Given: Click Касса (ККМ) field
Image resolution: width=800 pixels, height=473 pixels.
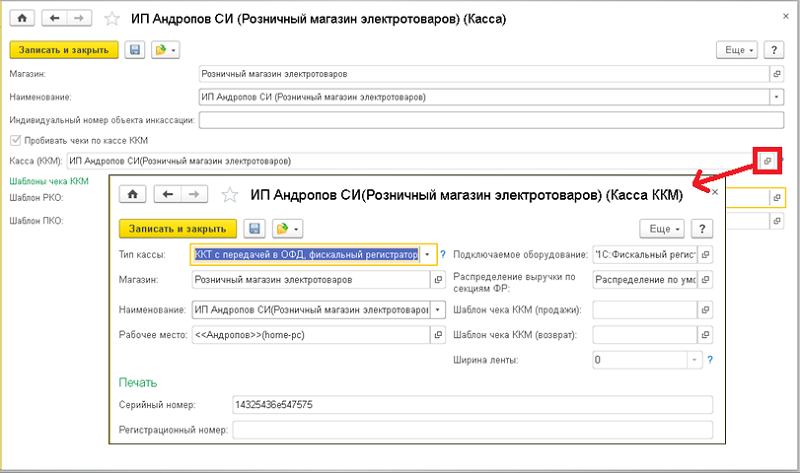Looking at the screenshot, I should coord(411,161).
